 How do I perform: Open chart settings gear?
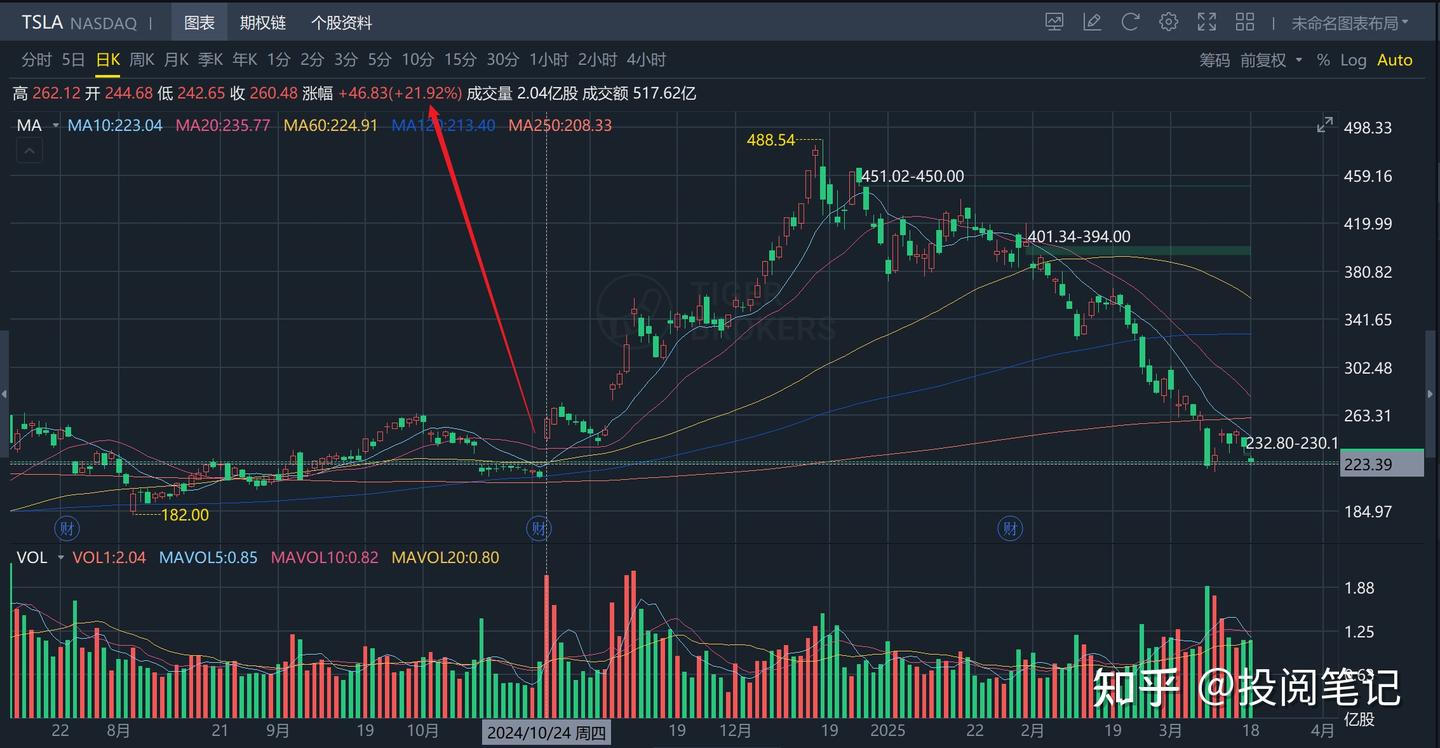[x=1168, y=22]
